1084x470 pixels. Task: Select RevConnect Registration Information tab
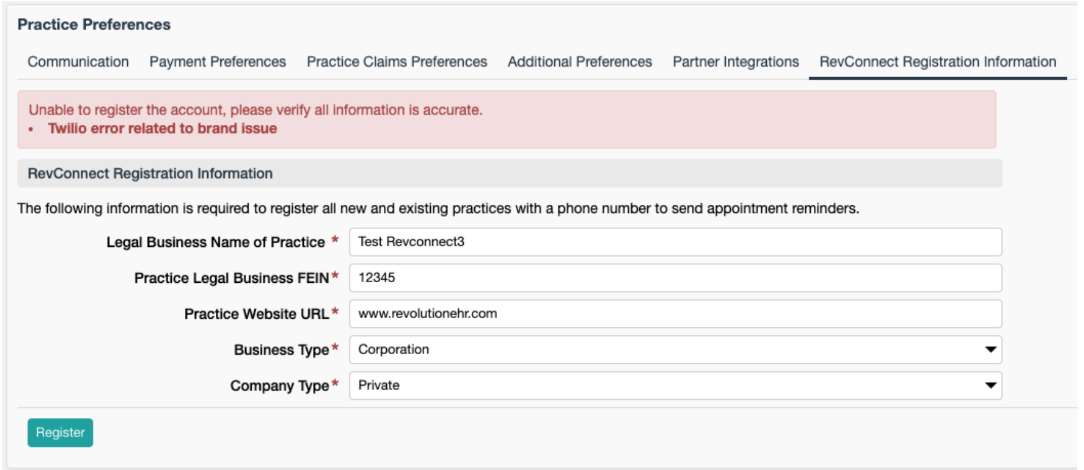pyautogui.click(x=937, y=62)
